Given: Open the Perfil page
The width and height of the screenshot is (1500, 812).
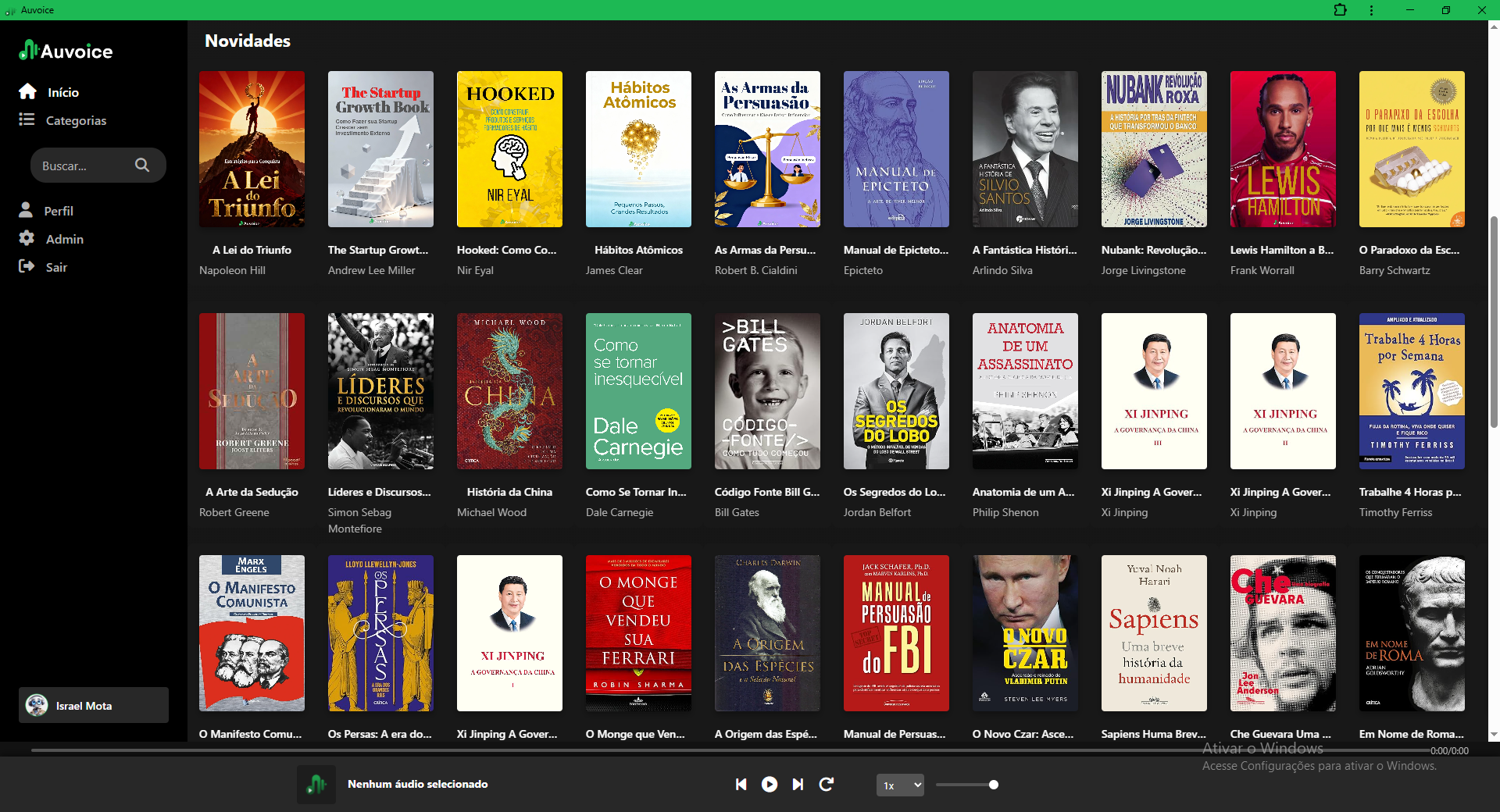Looking at the screenshot, I should tap(58, 211).
